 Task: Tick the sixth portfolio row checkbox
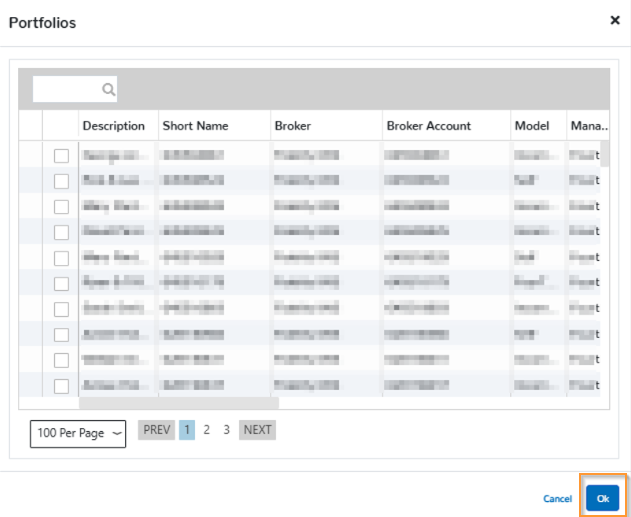point(61,284)
